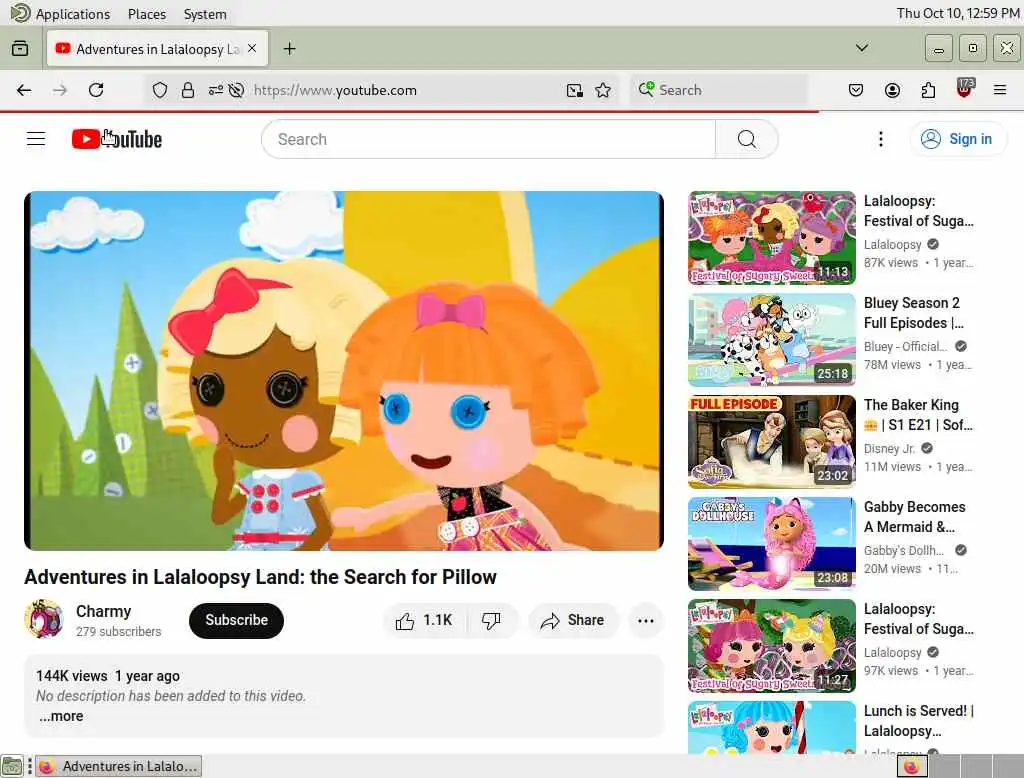Image resolution: width=1024 pixels, height=778 pixels.
Task: Select the Adventures in Lalaloopsy browser tab
Action: coord(157,48)
